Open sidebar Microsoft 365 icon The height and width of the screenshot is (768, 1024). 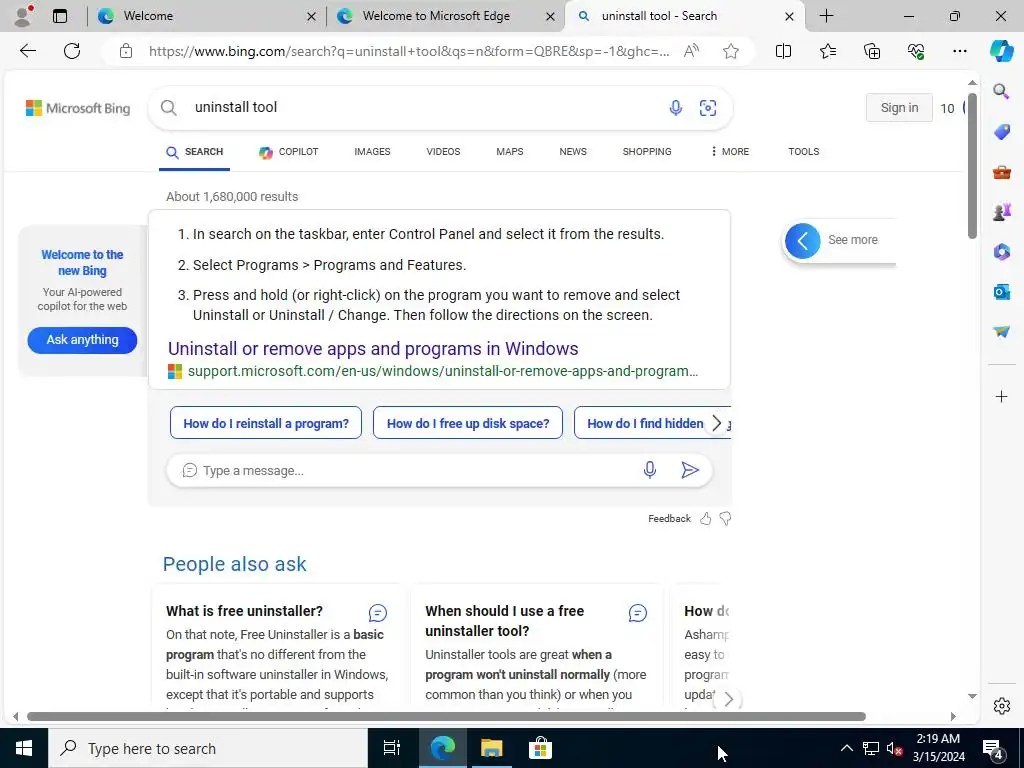click(x=1001, y=251)
